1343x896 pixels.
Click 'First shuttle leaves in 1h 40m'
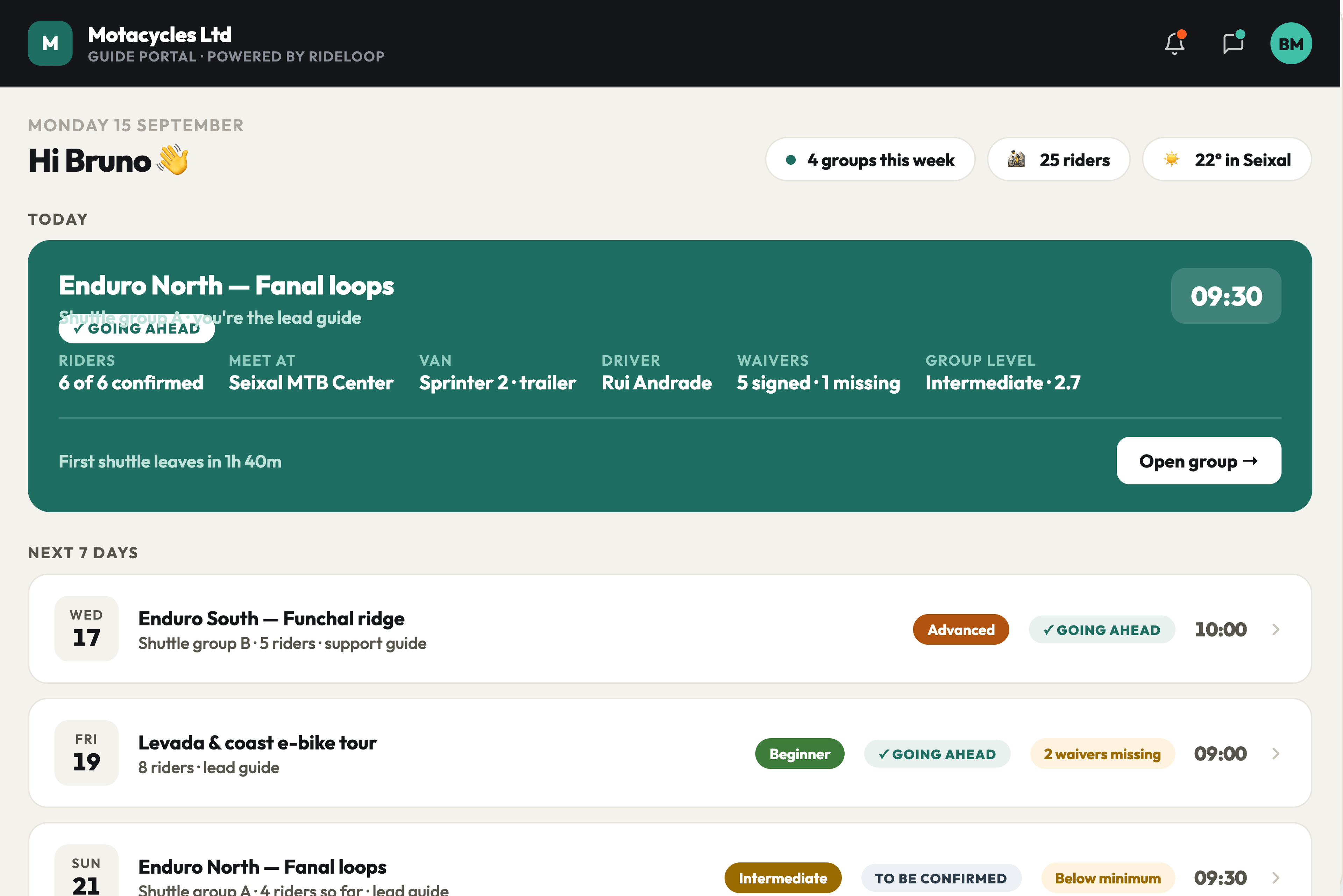(x=170, y=461)
